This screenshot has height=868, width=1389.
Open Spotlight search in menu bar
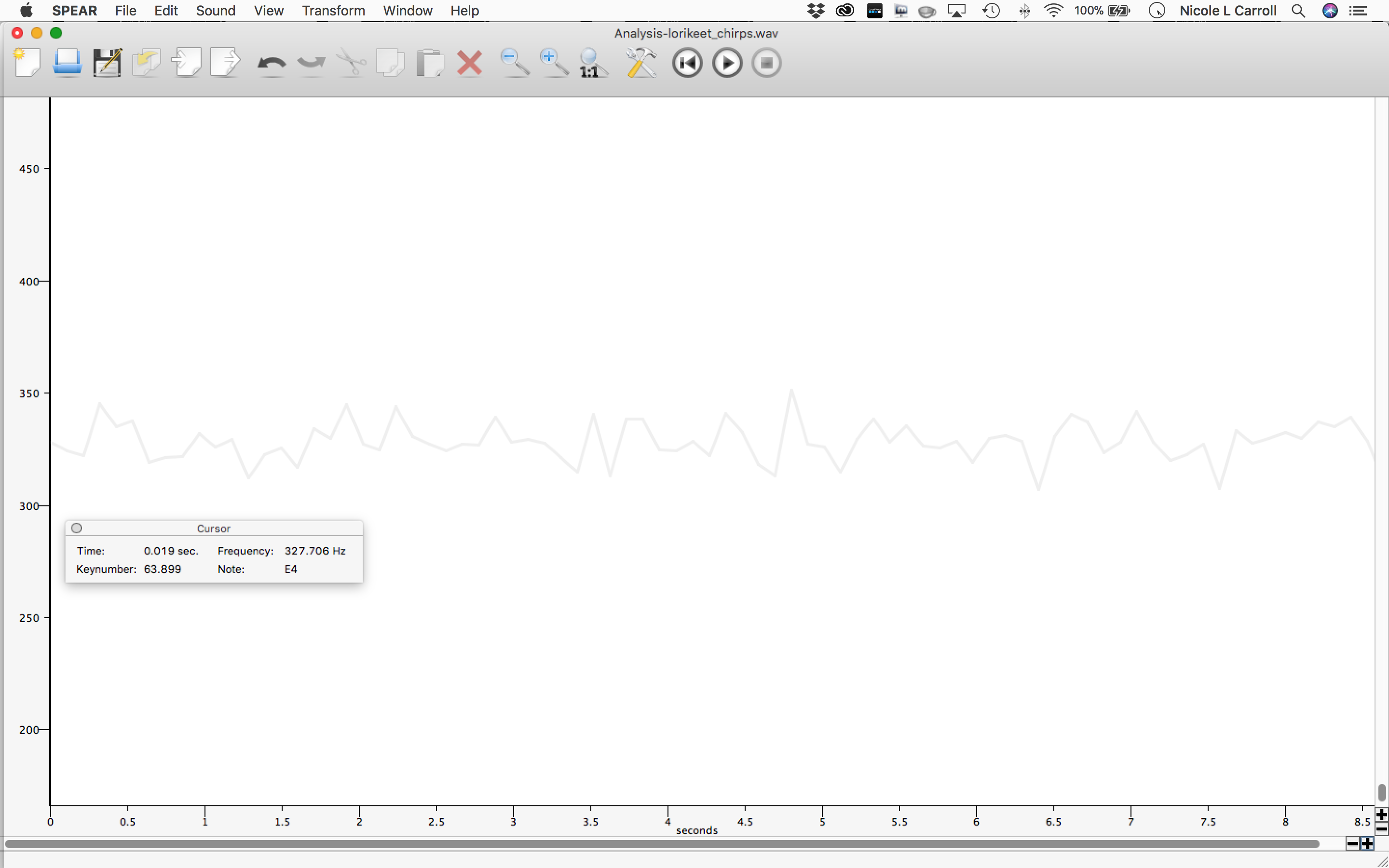(1298, 10)
